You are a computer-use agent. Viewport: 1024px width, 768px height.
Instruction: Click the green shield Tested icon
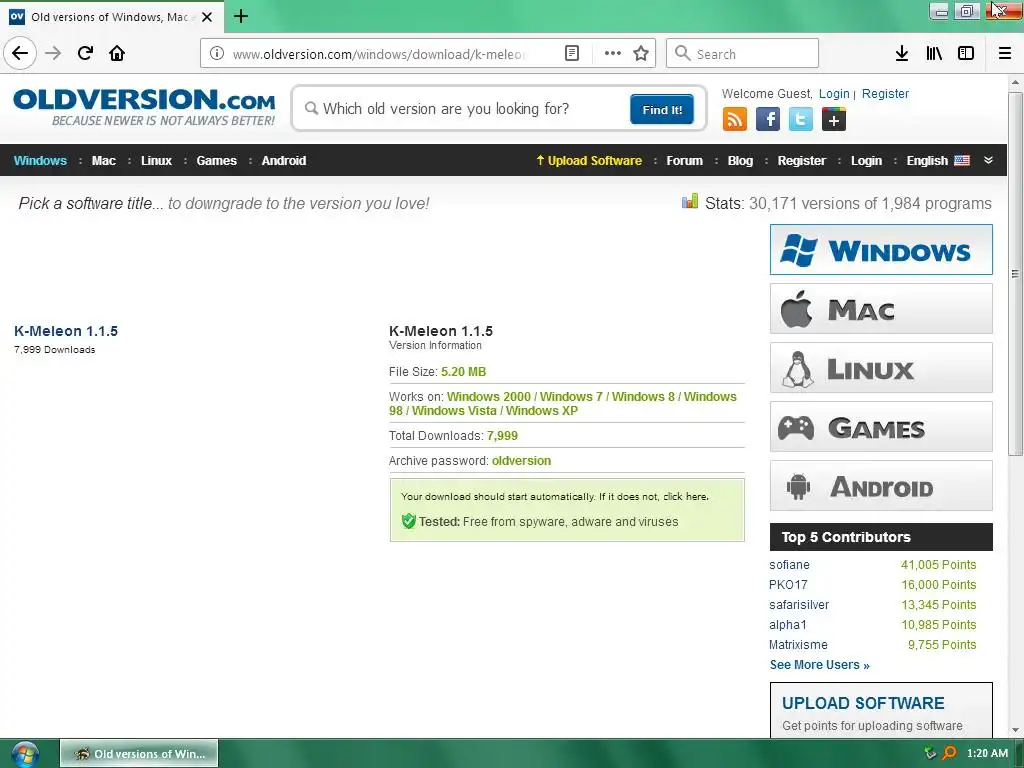pos(409,521)
